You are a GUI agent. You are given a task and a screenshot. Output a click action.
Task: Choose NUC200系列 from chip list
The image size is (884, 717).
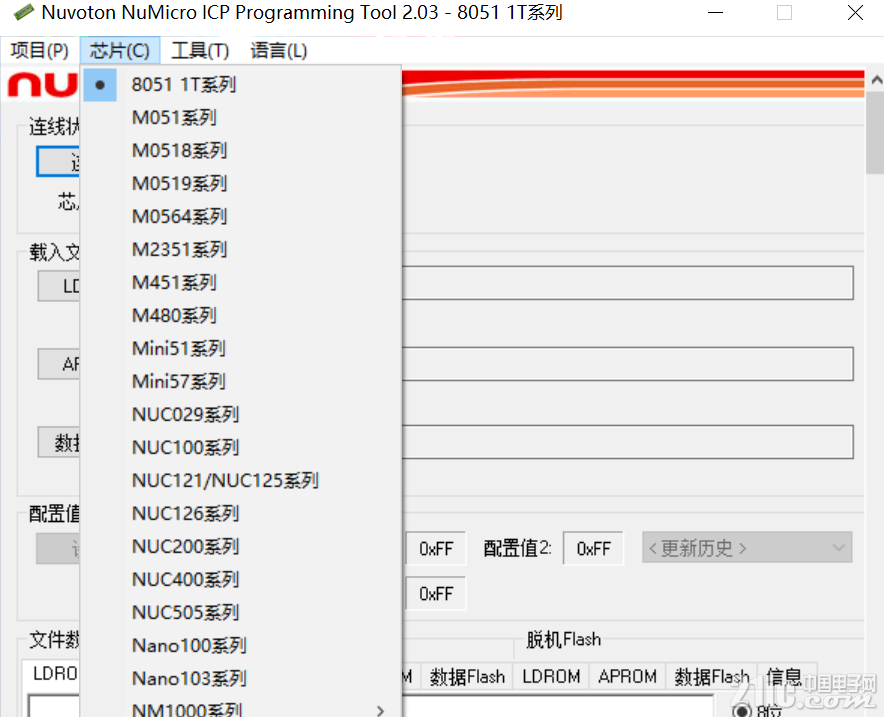tap(241, 546)
